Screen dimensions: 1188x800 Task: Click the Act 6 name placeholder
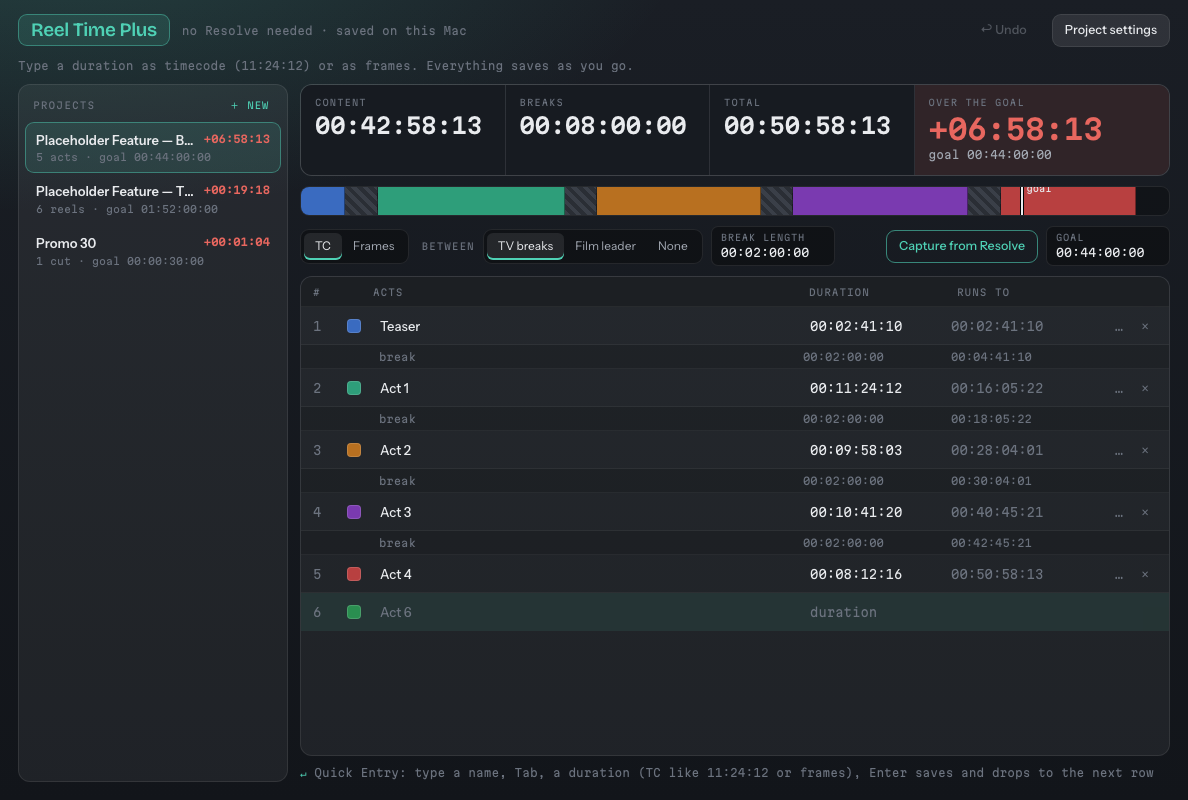(395, 612)
